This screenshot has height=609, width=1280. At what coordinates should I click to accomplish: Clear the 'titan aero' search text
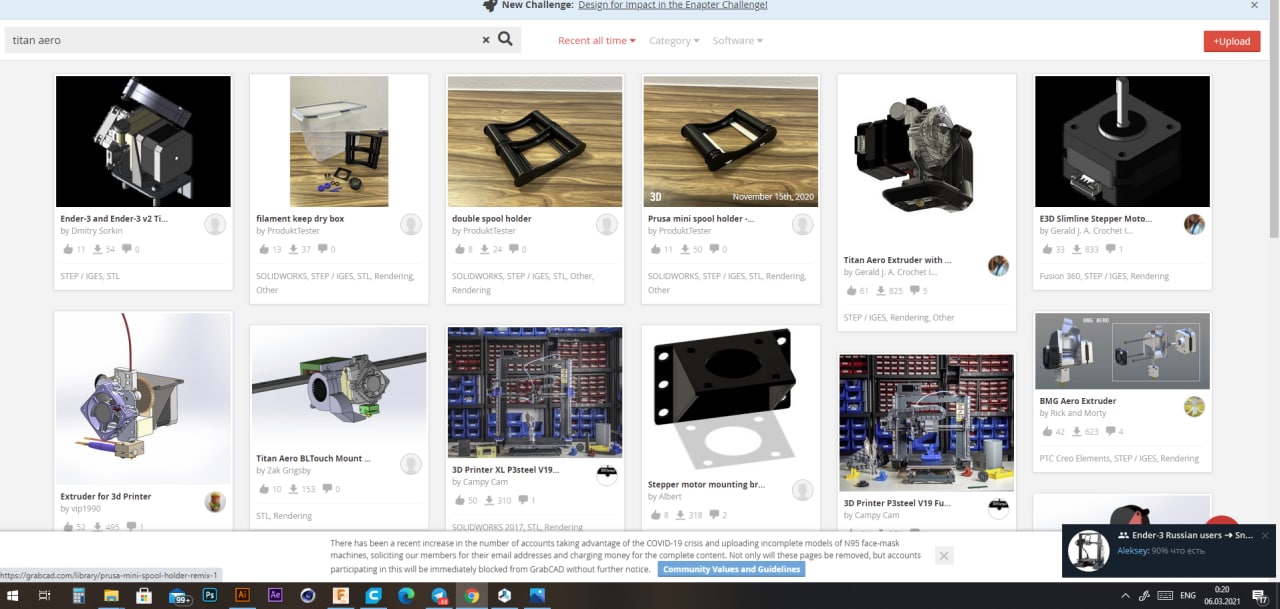click(486, 40)
